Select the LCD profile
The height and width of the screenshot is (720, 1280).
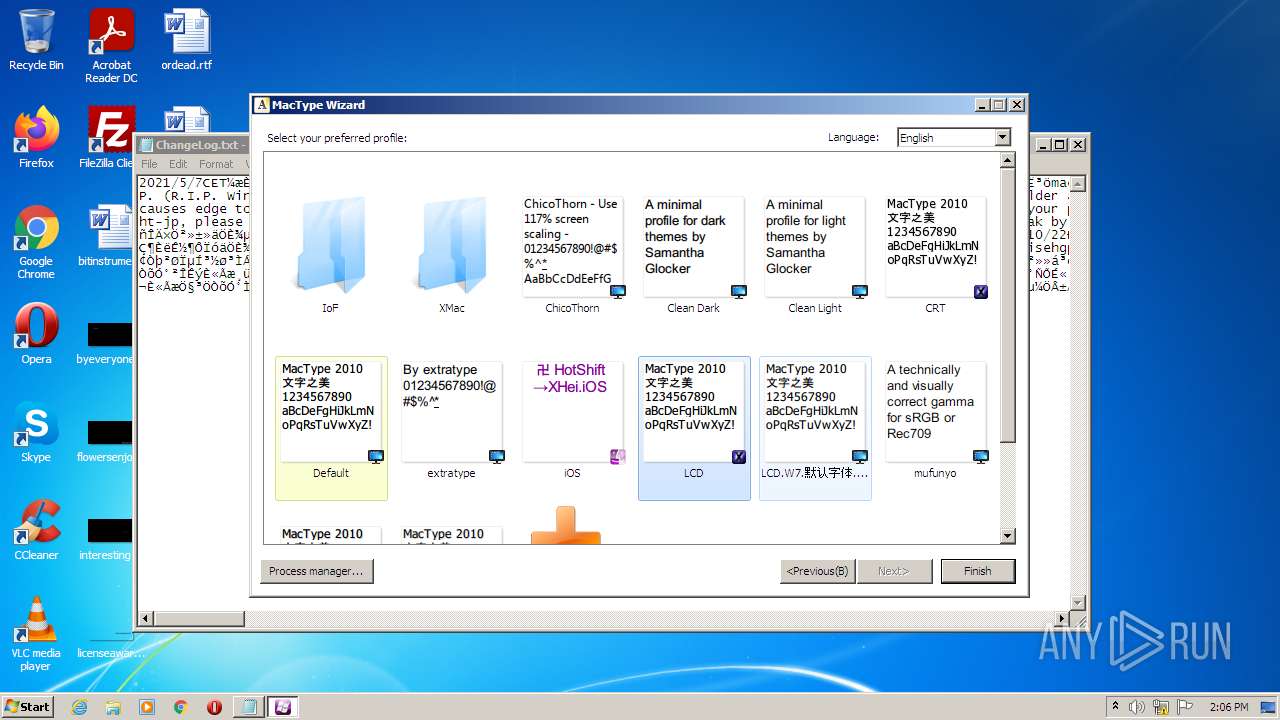coord(694,428)
